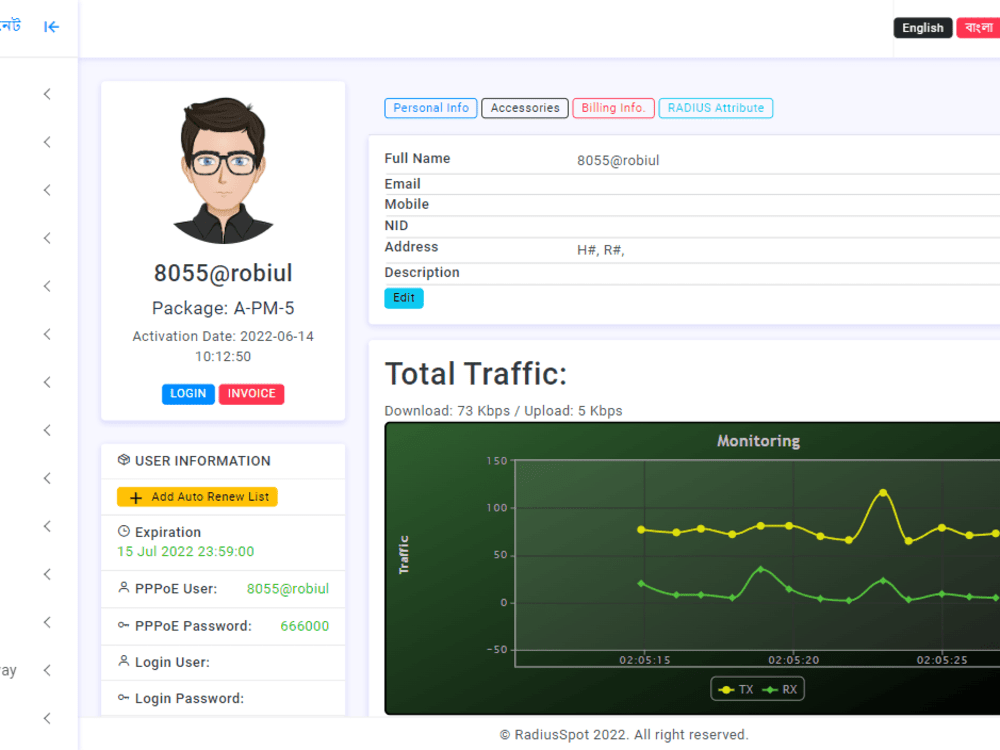This screenshot has height=750, width=1000.
Task: Click the clock icon next to Expiration
Action: click(x=124, y=531)
